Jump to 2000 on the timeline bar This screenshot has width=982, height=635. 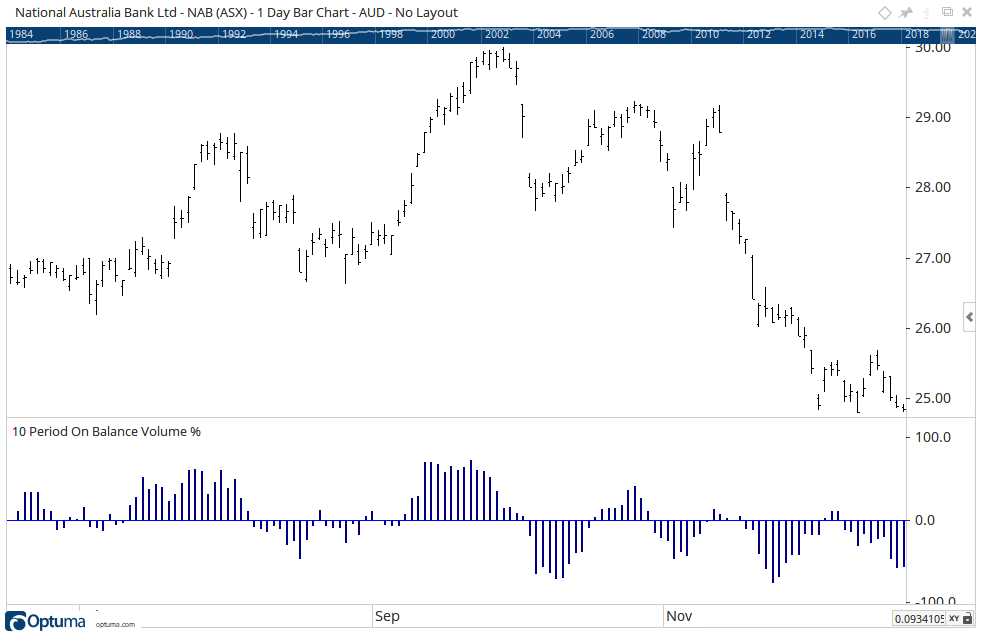tap(443, 34)
